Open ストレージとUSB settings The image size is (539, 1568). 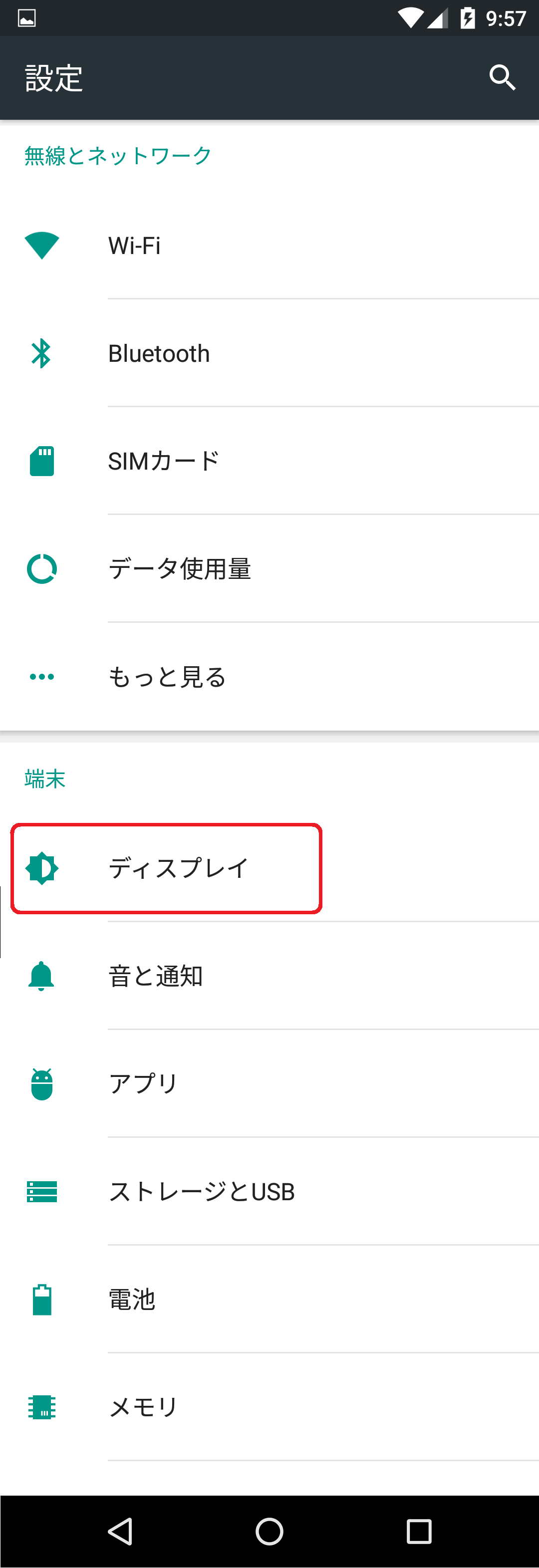coord(269,1191)
